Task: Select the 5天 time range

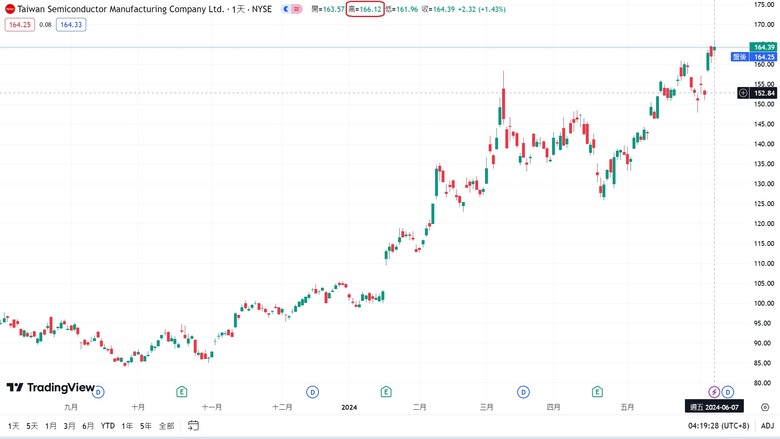Action: click(x=32, y=426)
